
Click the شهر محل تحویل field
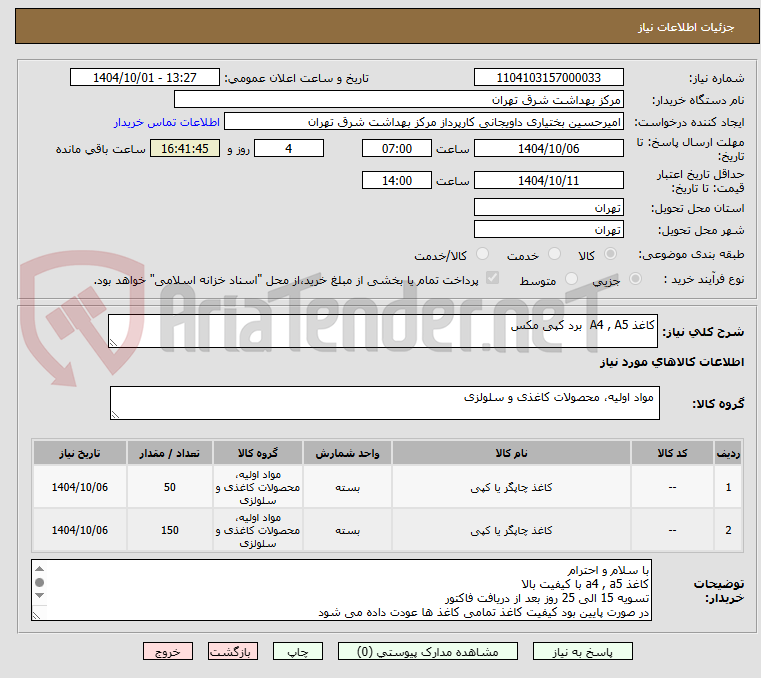pos(548,230)
